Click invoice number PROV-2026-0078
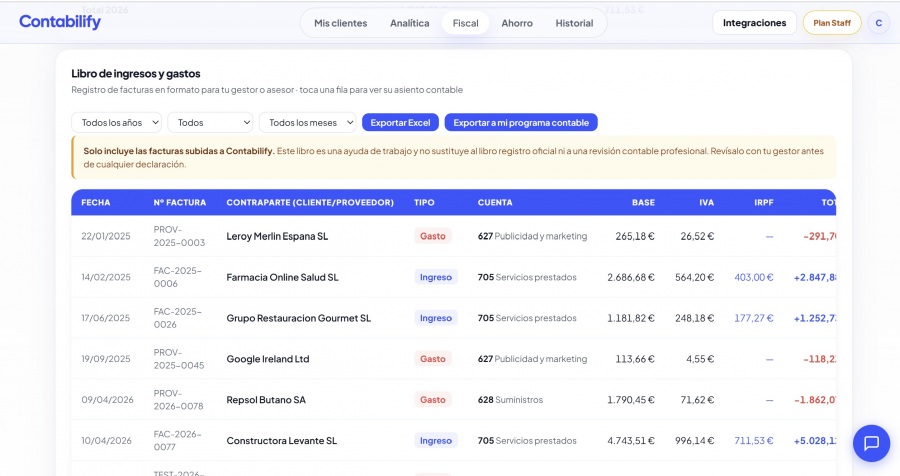Image resolution: width=900 pixels, height=476 pixels. 178,400
